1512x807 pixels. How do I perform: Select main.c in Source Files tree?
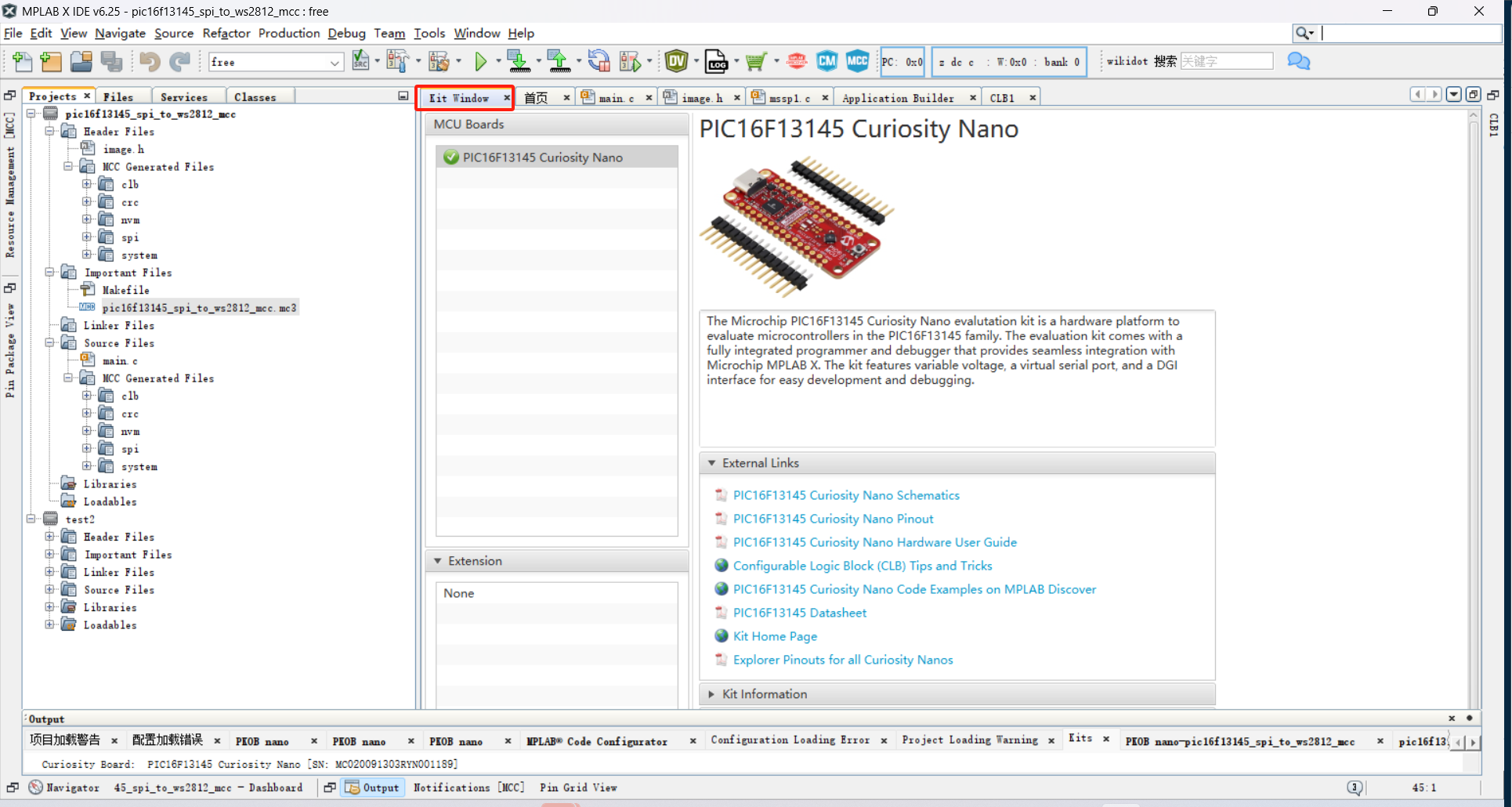point(120,360)
